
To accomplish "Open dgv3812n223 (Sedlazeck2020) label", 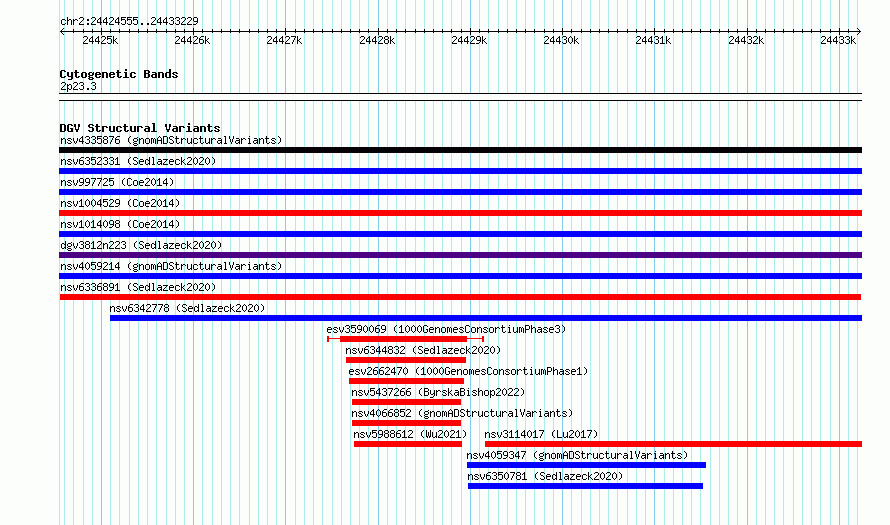I will tap(141, 245).
